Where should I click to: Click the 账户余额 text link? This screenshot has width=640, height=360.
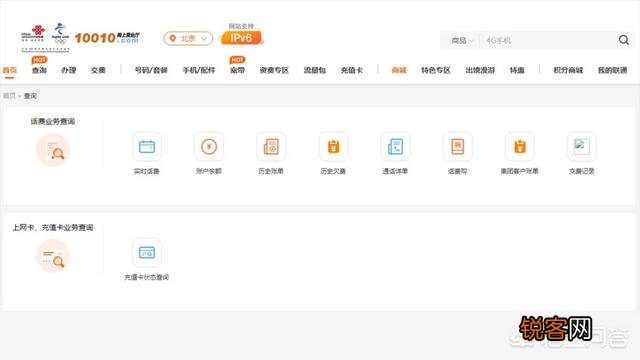tap(209, 171)
